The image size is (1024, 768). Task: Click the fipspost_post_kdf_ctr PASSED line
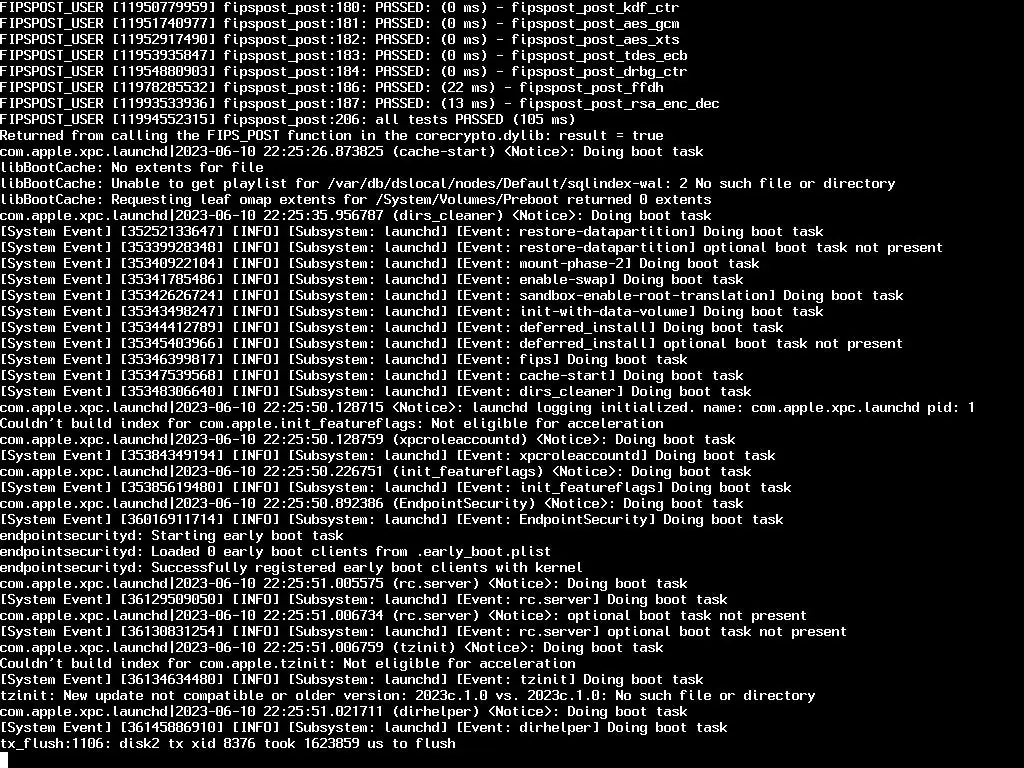[340, 8]
